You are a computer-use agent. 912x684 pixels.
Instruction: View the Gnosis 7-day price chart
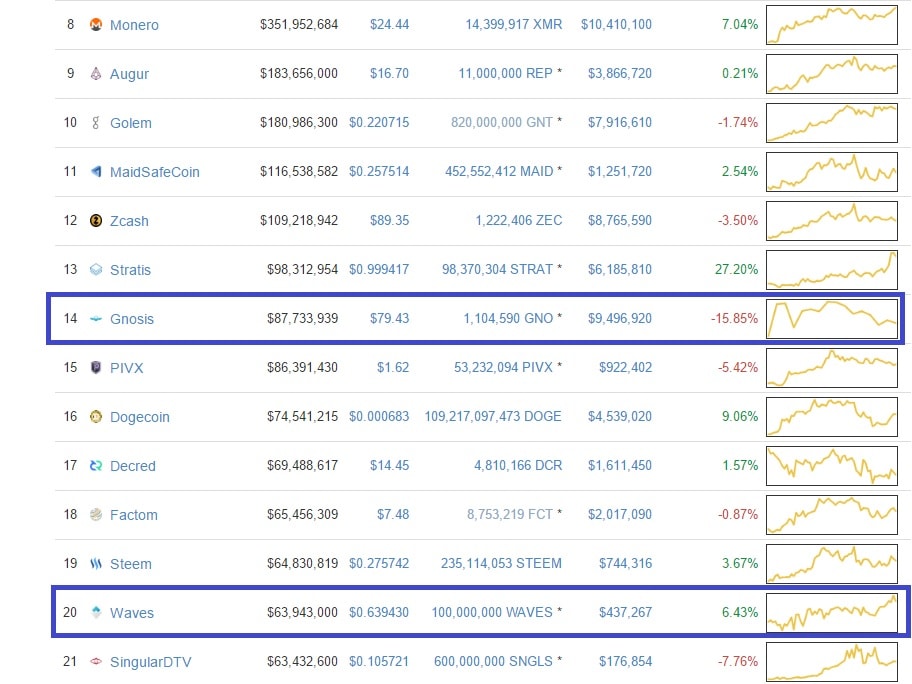point(832,318)
